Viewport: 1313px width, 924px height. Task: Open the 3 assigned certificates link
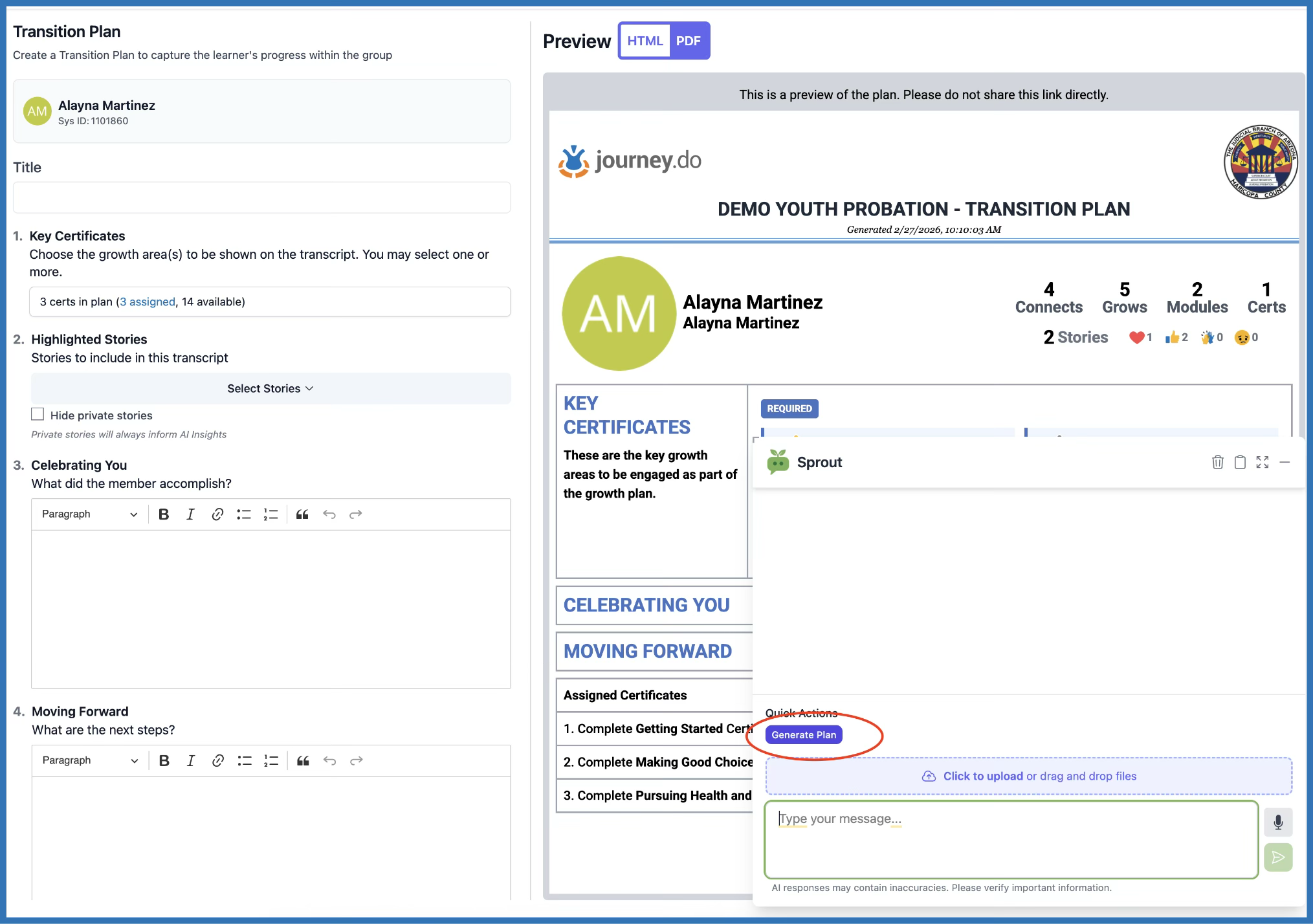pyautogui.click(x=148, y=302)
